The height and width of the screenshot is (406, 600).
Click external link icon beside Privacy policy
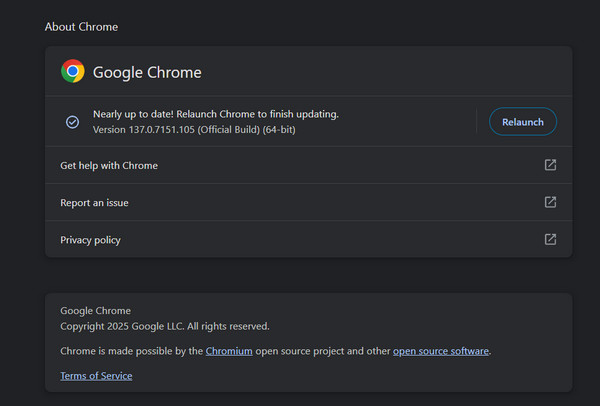pos(550,239)
